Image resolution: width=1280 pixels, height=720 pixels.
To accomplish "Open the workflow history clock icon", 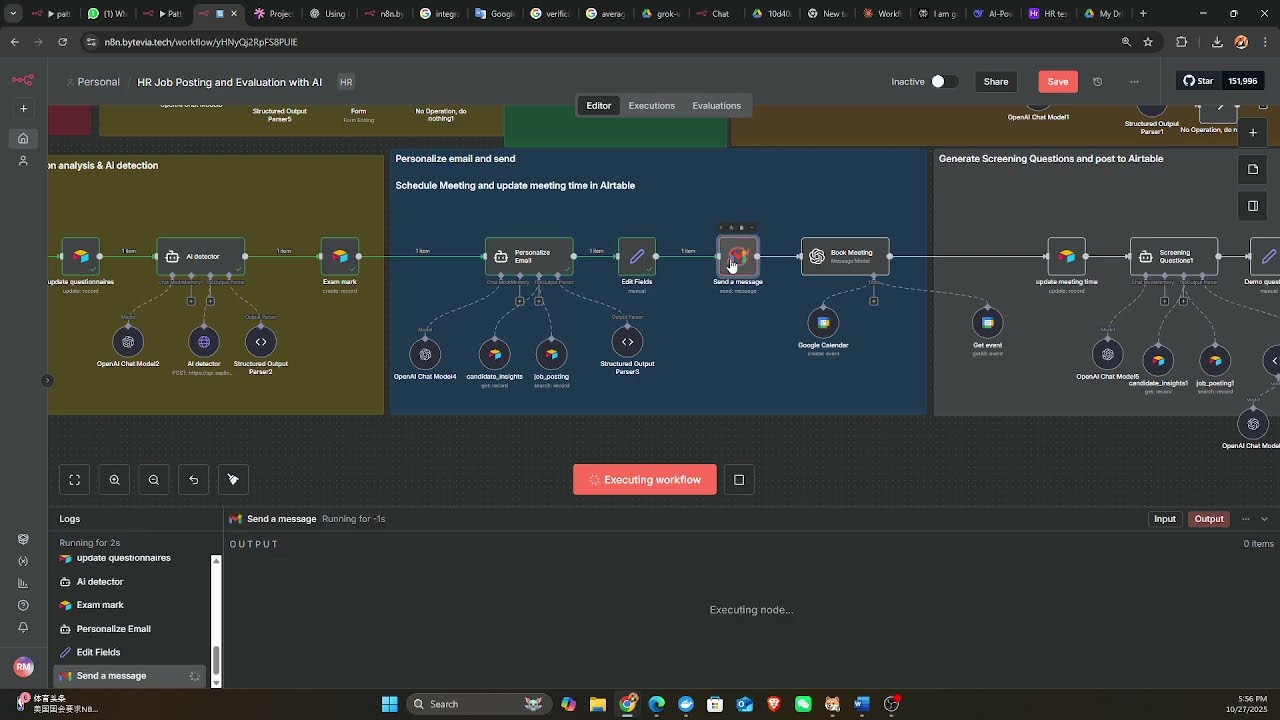I will [1097, 82].
